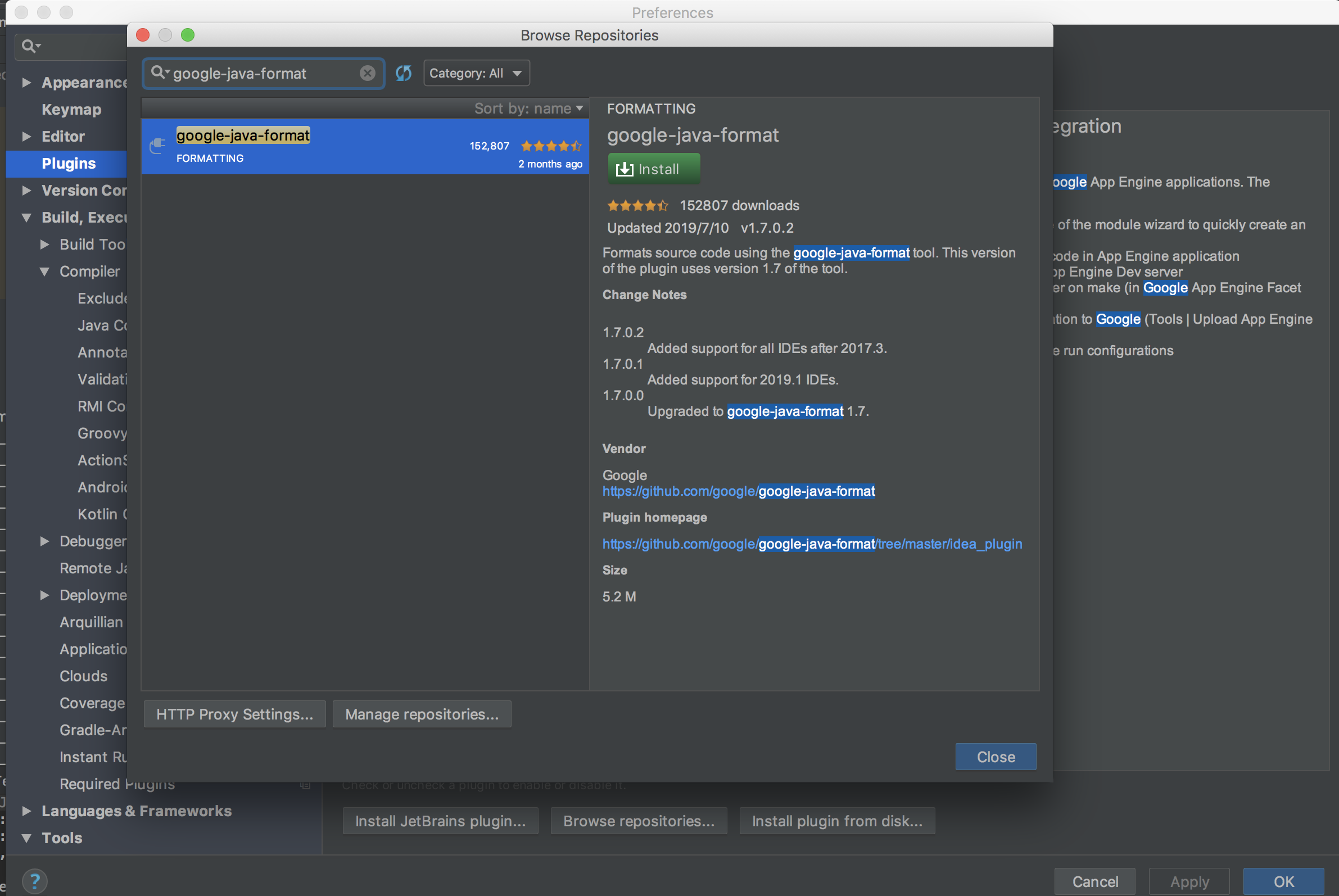The height and width of the screenshot is (896, 1339).
Task: Open Required Plugins settings item
Action: tap(117, 784)
